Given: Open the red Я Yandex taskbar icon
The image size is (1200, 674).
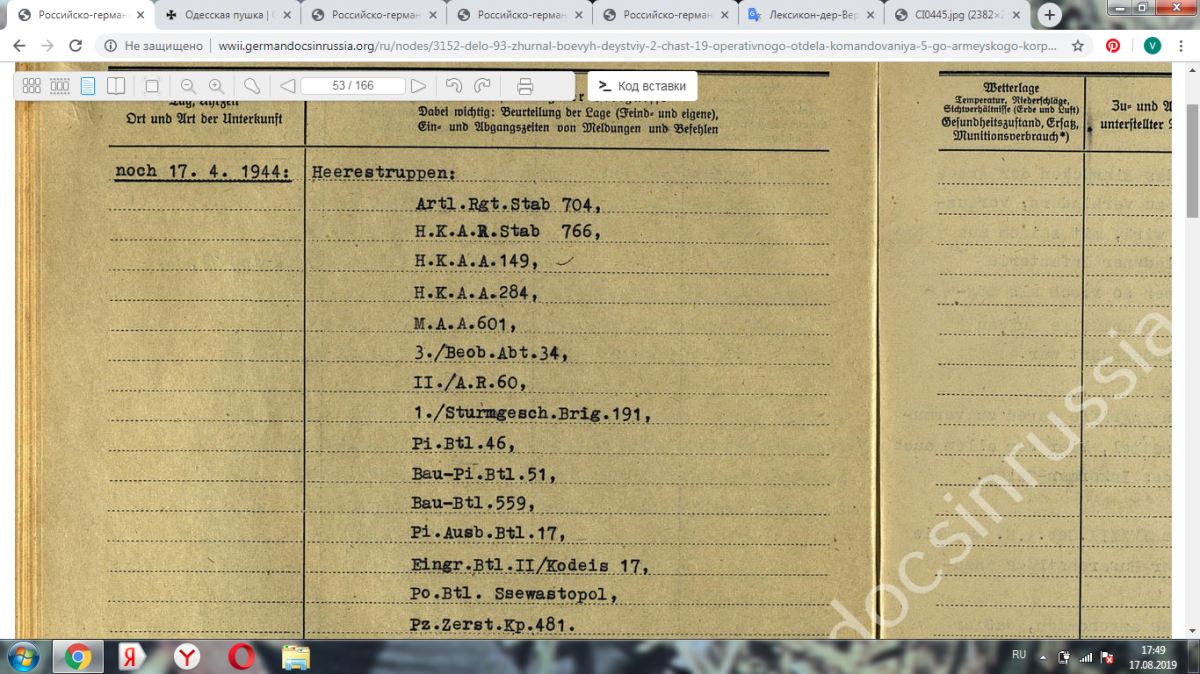Looking at the screenshot, I should [x=130, y=656].
